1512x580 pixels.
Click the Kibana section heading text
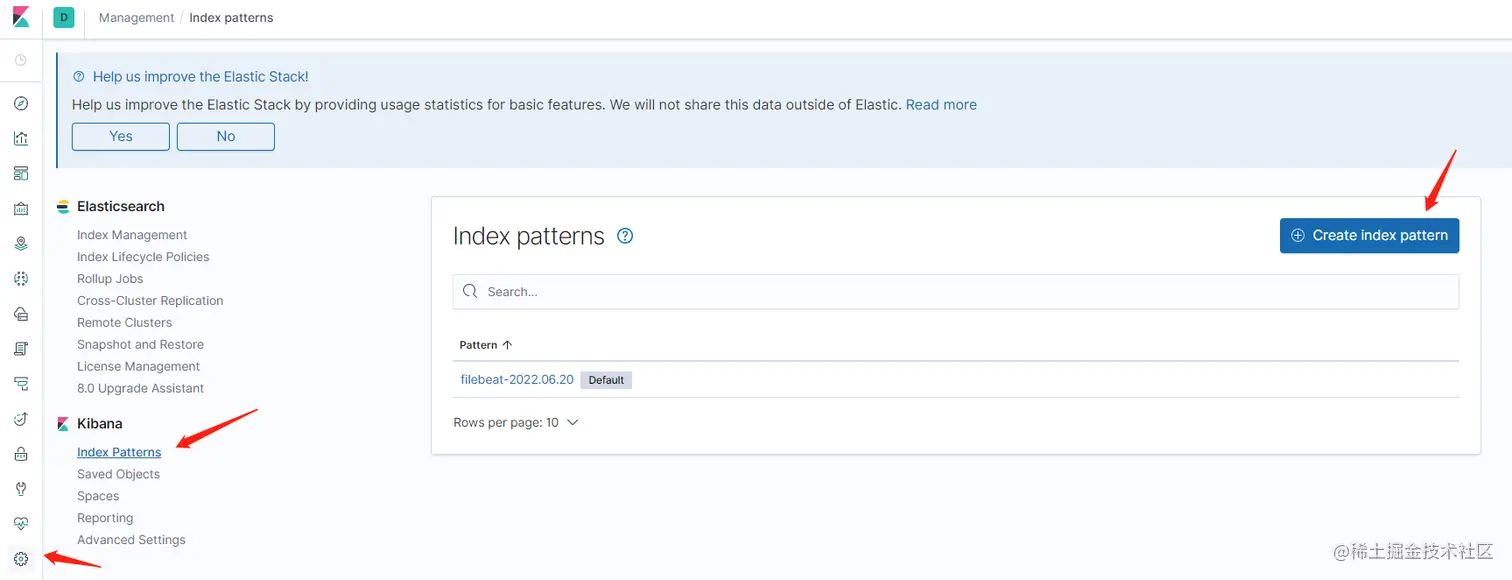(100, 424)
